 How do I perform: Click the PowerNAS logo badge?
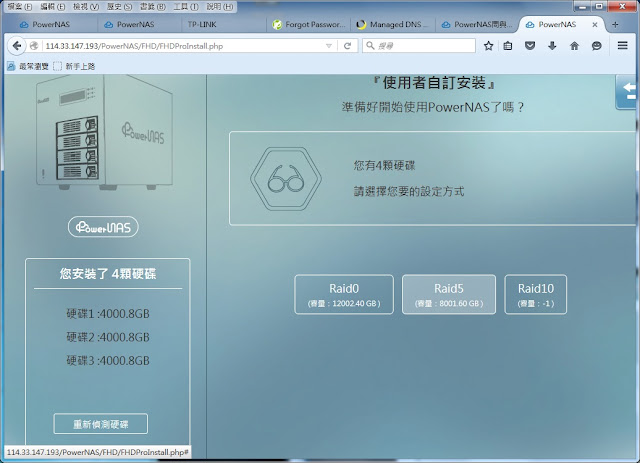103,227
